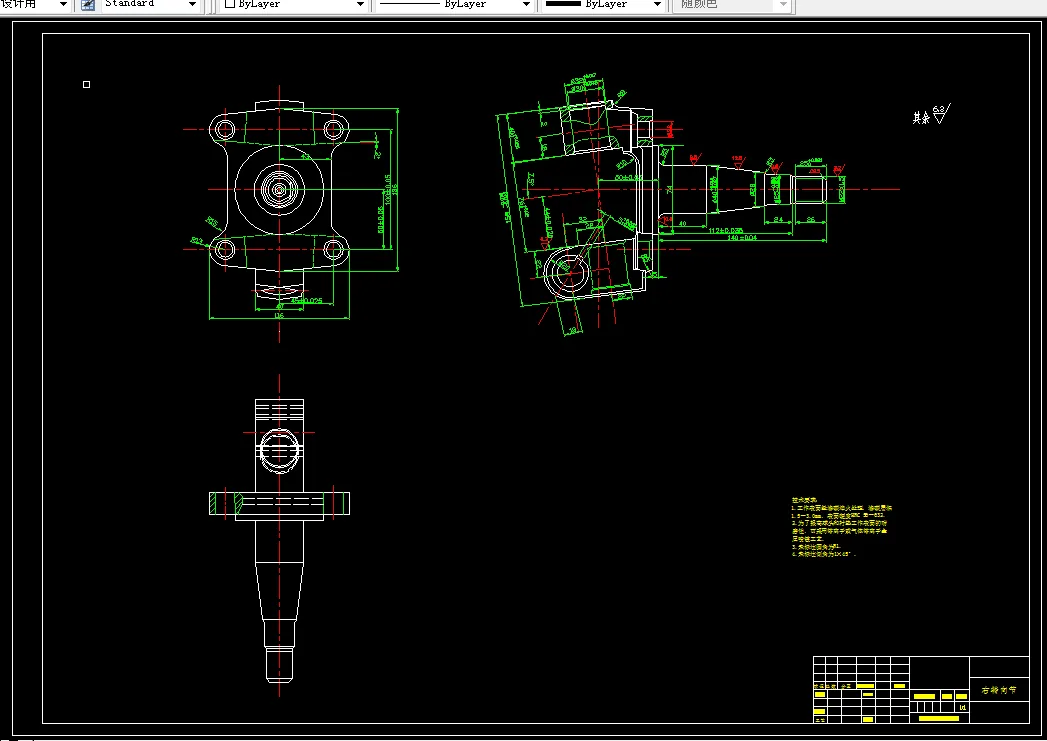
Task: Click the white ByLayer color swatch
Action: click(230, 4)
